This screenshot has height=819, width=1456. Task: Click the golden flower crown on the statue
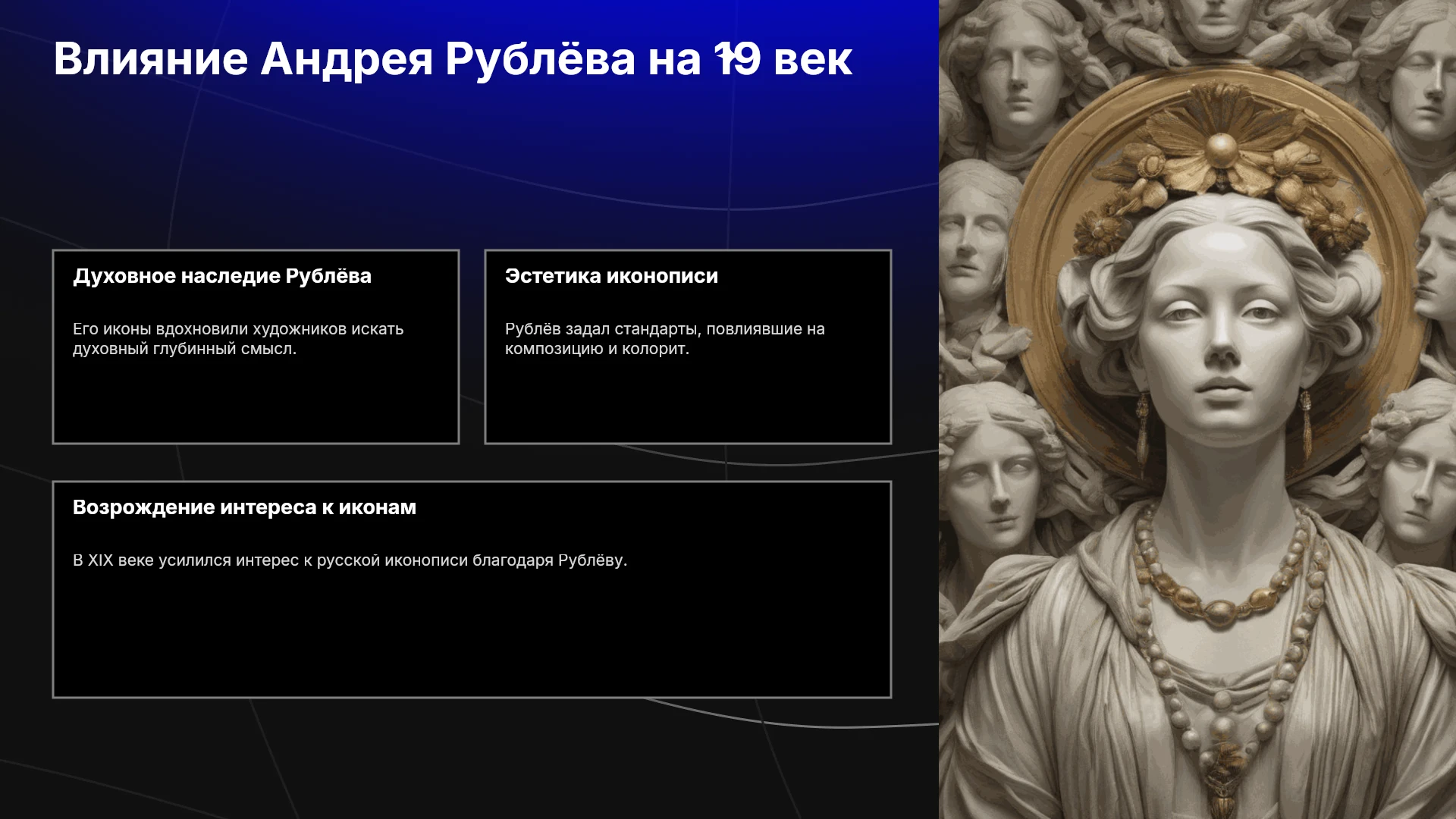[1221, 174]
